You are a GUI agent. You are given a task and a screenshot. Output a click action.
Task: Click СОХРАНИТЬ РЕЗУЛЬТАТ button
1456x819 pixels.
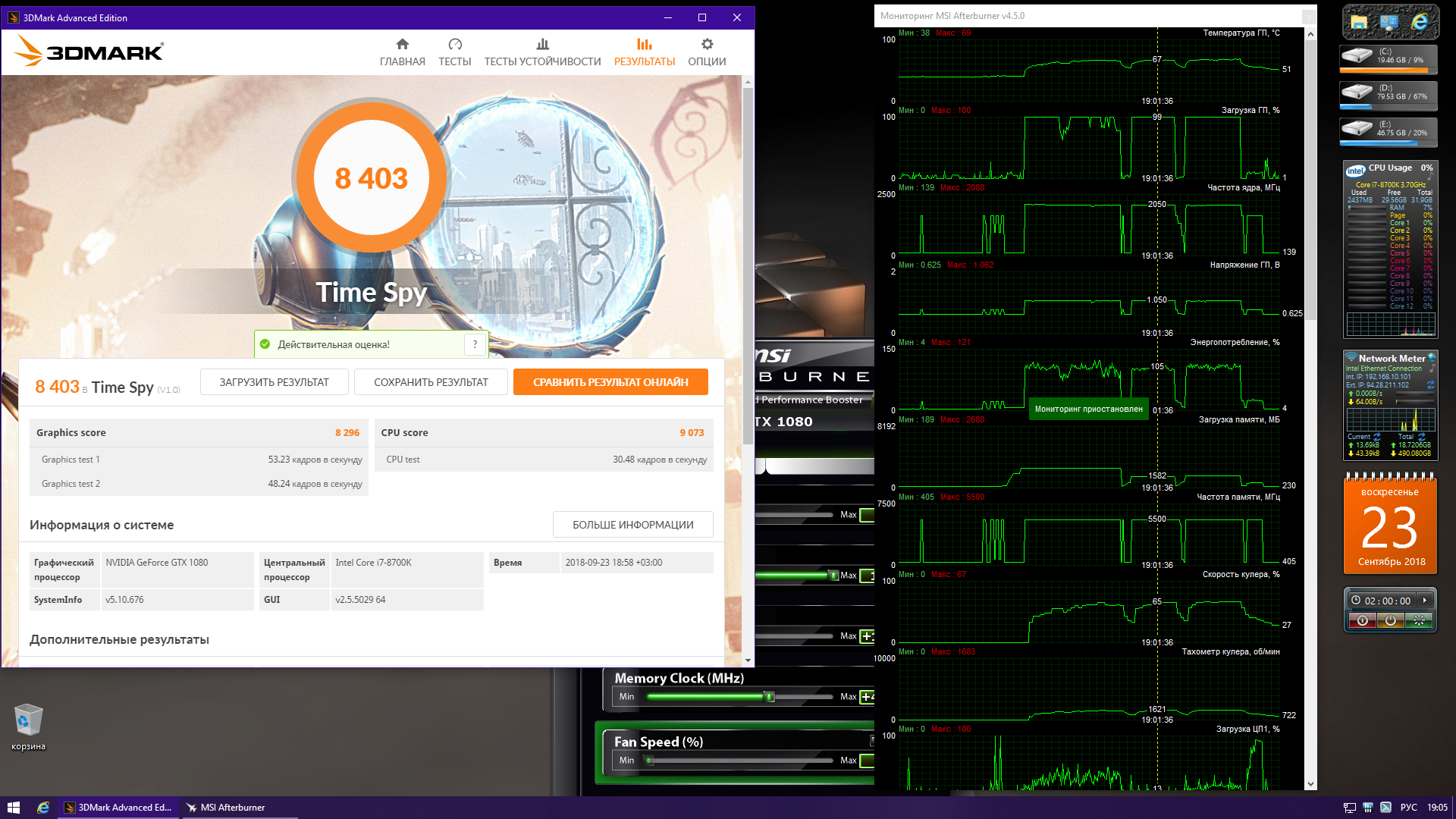pyautogui.click(x=431, y=382)
